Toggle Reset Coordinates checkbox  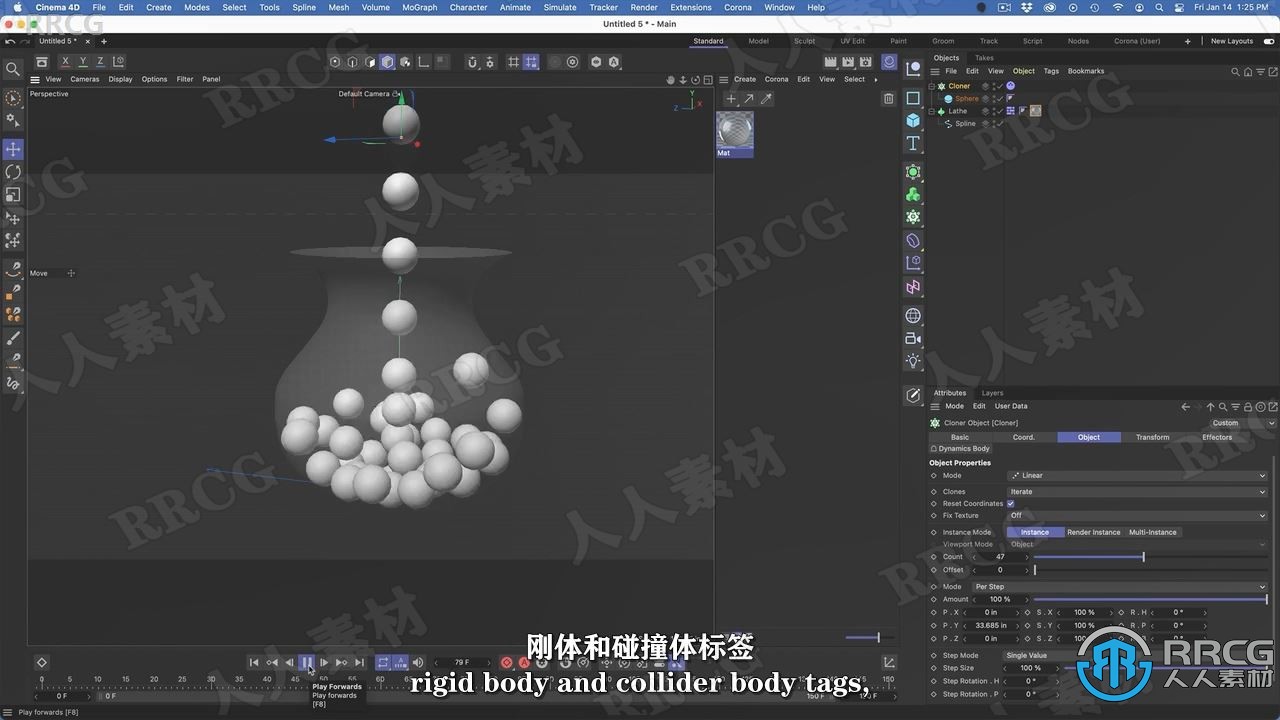(x=1011, y=504)
